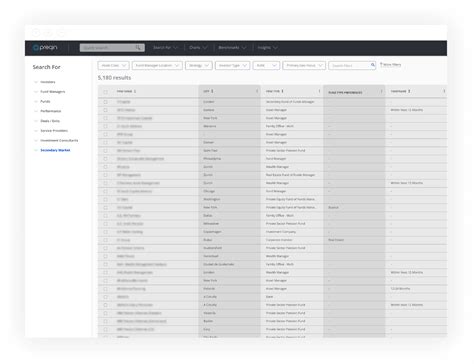Tick the checkbox for the Washington row
Viewport: 474px width, 364px height.
pyautogui.click(x=106, y=199)
